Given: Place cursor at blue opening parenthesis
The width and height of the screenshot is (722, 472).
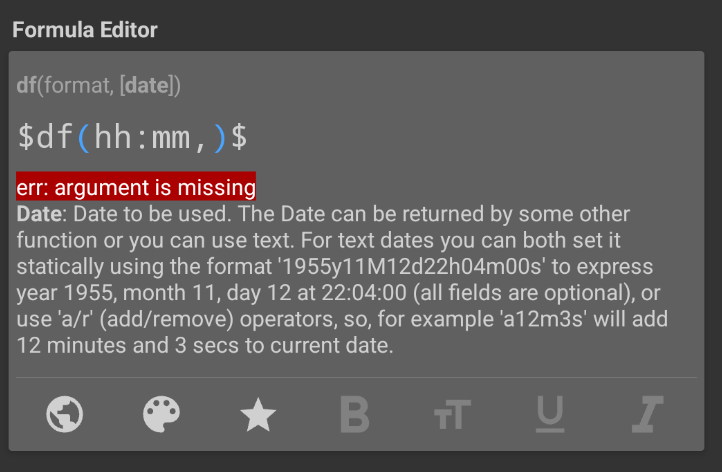Looking at the screenshot, I should 84,137.
